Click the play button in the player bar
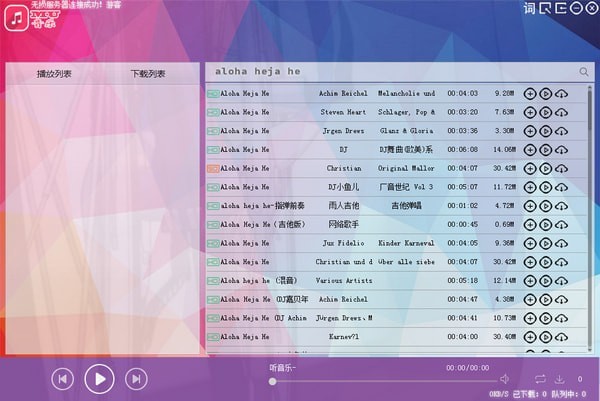The width and height of the screenshot is (600, 401). [98, 378]
